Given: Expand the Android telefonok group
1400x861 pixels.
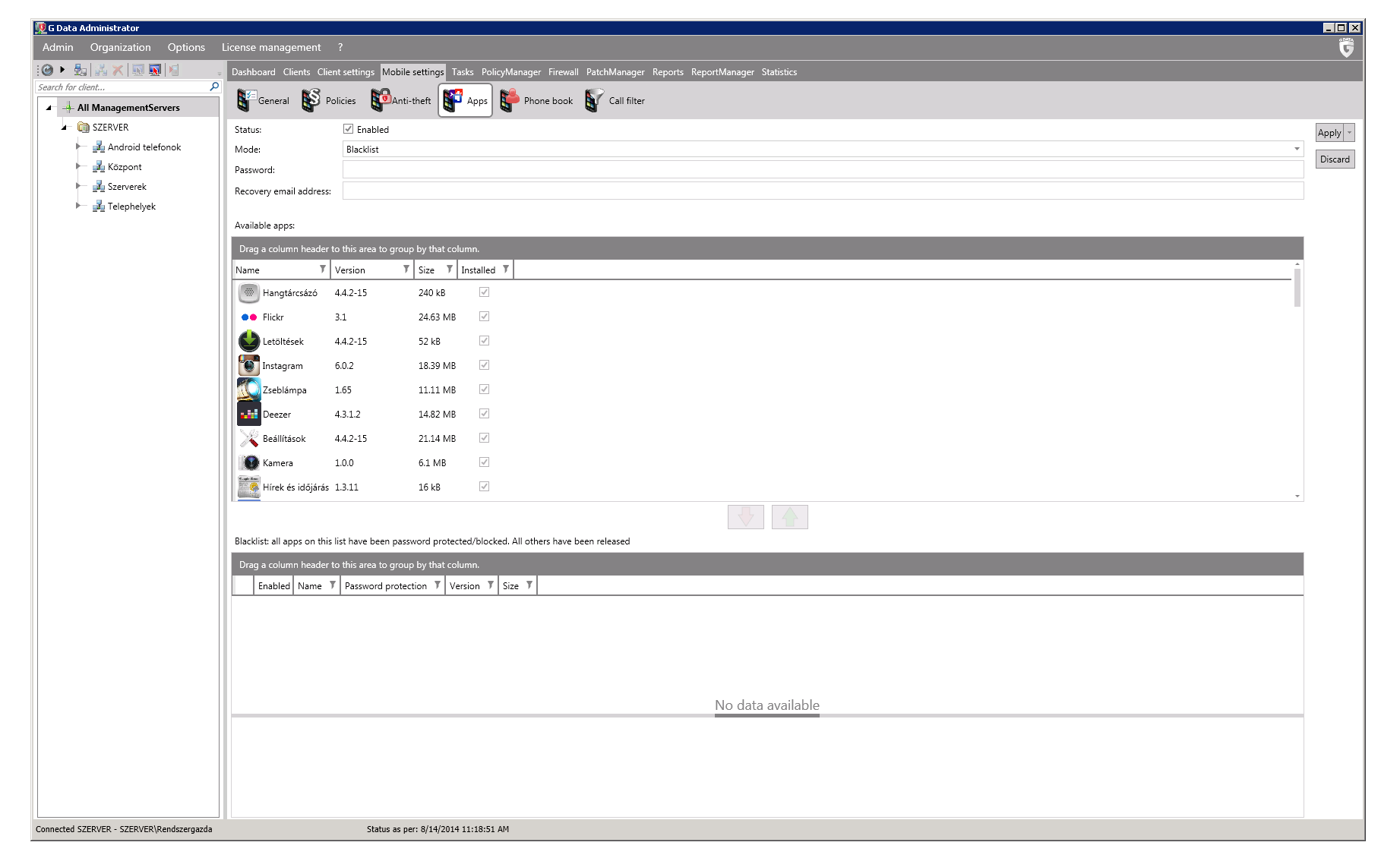Looking at the screenshot, I should (77, 147).
